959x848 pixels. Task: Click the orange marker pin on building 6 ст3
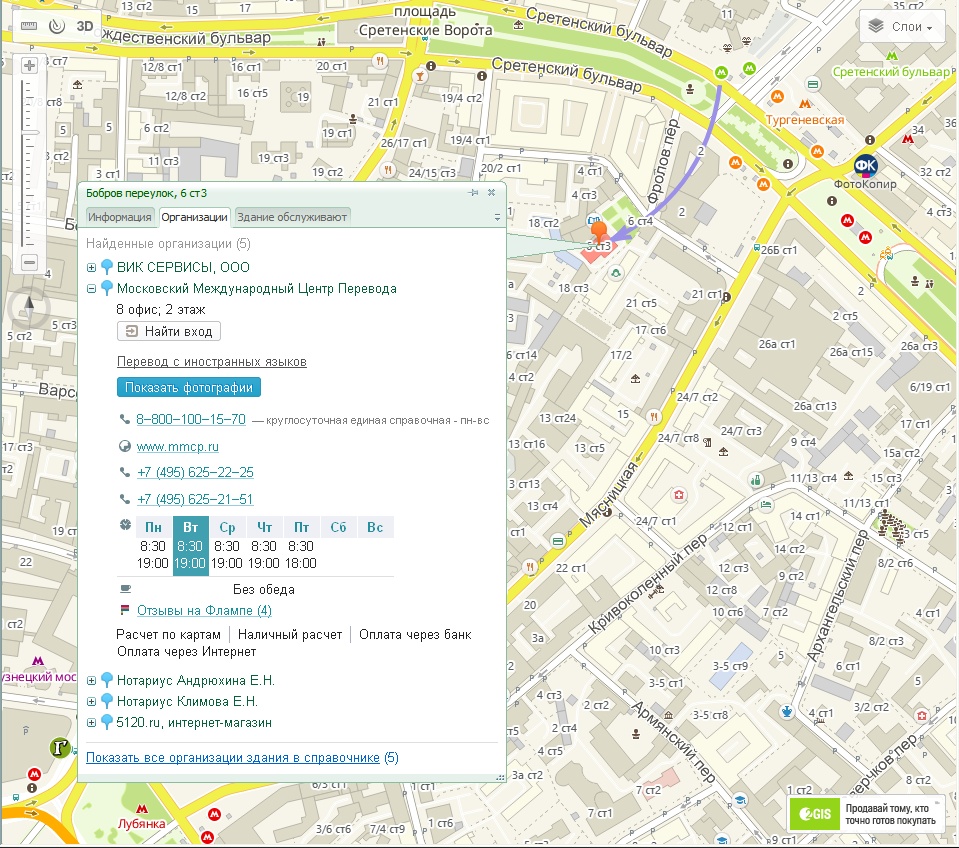(599, 232)
